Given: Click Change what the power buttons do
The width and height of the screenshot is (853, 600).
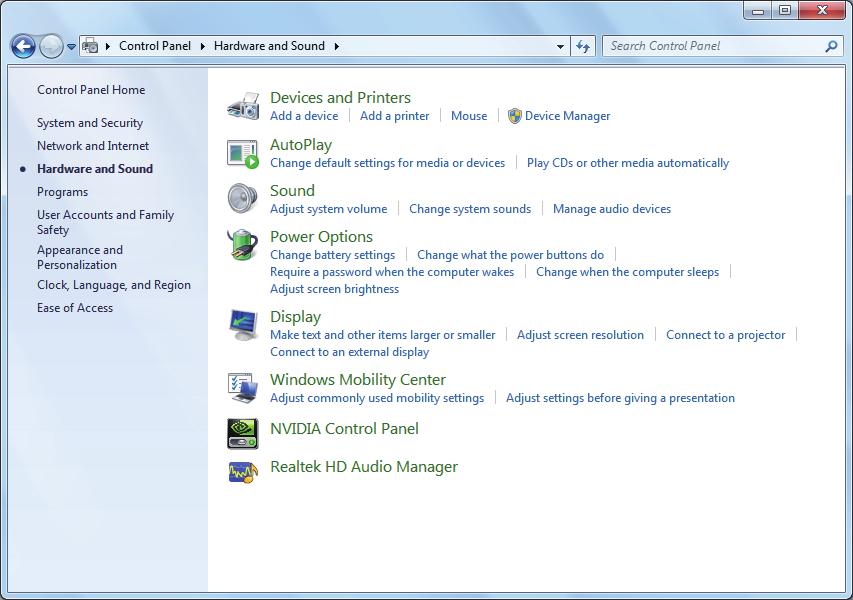Looking at the screenshot, I should pos(510,255).
